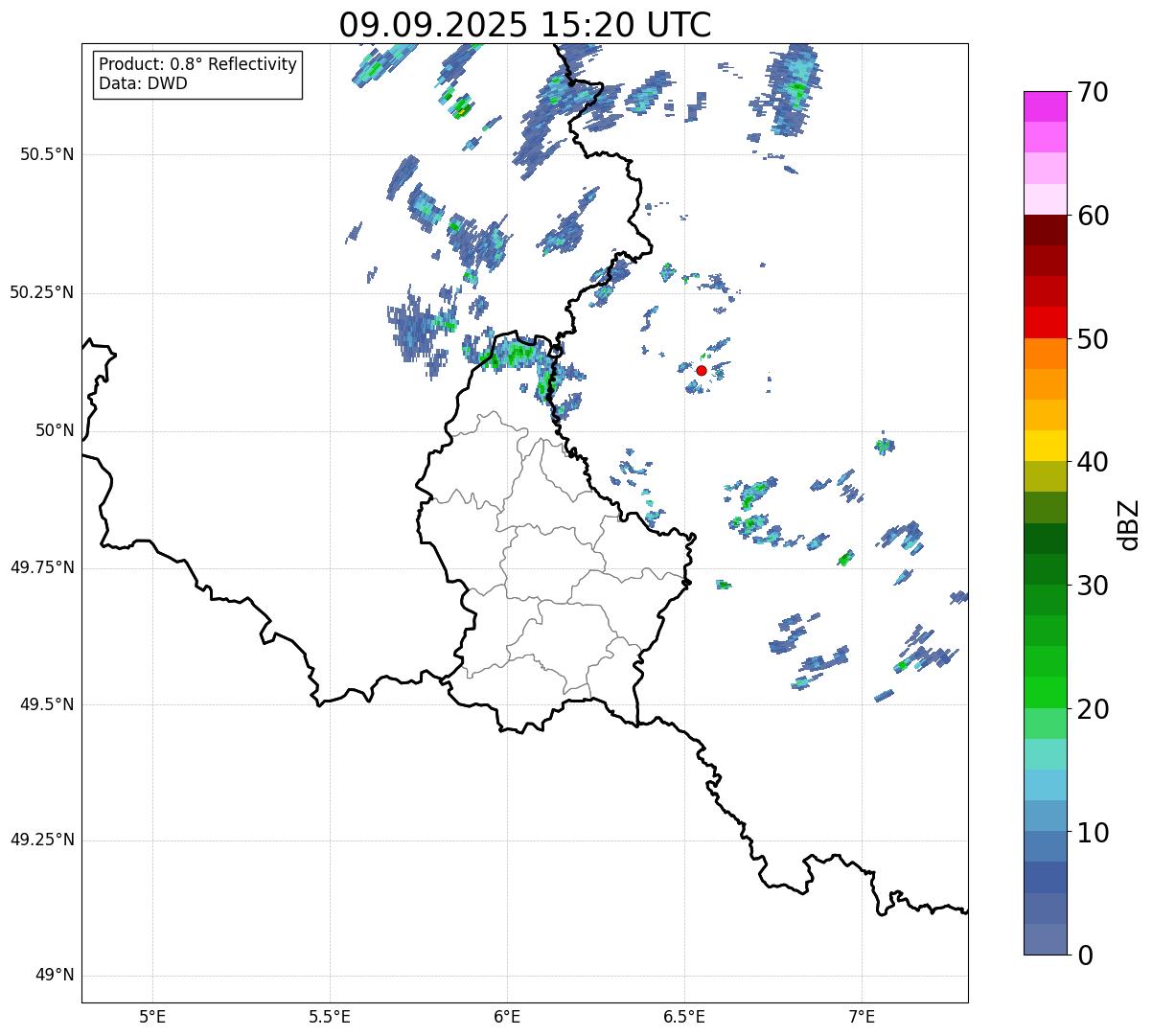Click the latitude label 49.5°N
Viewport: 1152px width, 1036px height.
[47, 705]
